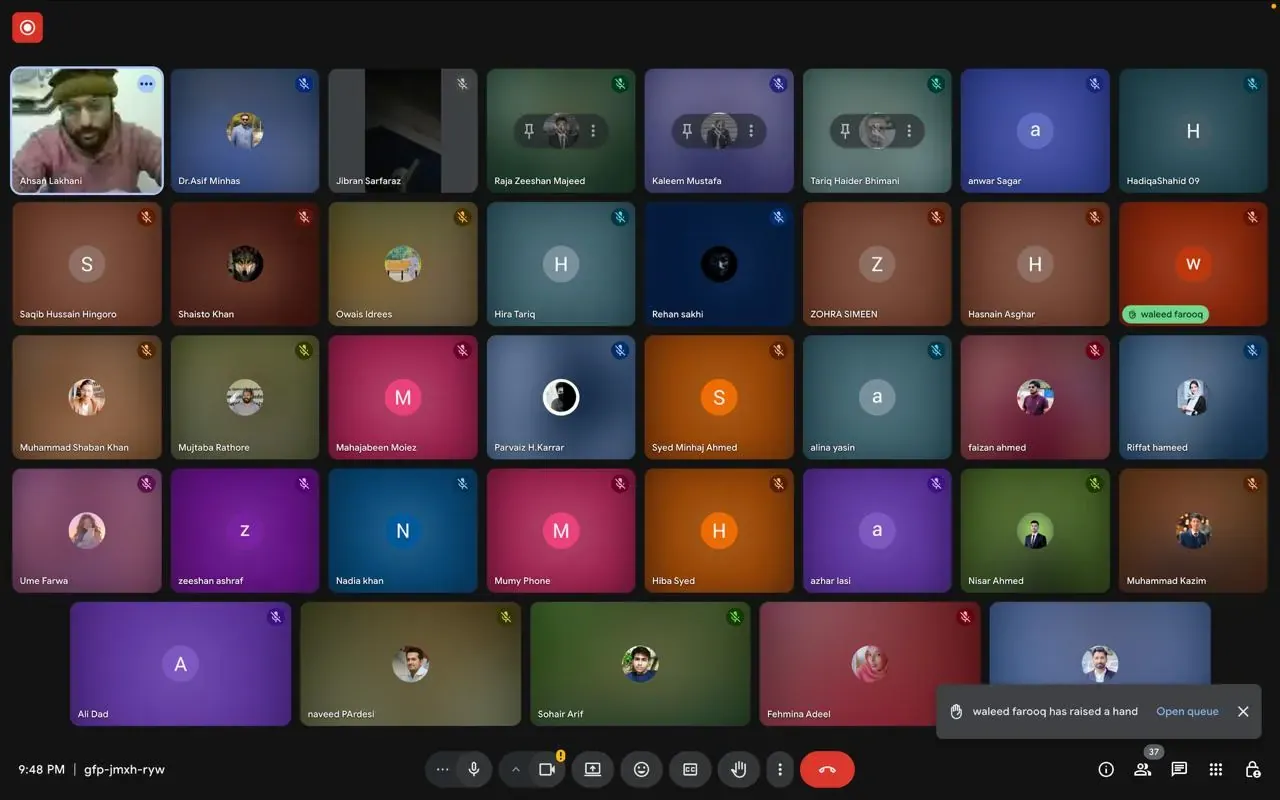The width and height of the screenshot is (1280, 800).
Task: Select Jibran Sarfaraz's video tile
Action: (402, 130)
